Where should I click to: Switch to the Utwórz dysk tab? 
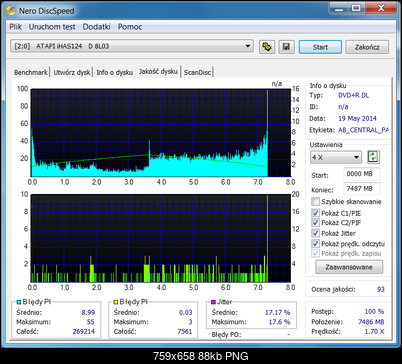pos(72,72)
